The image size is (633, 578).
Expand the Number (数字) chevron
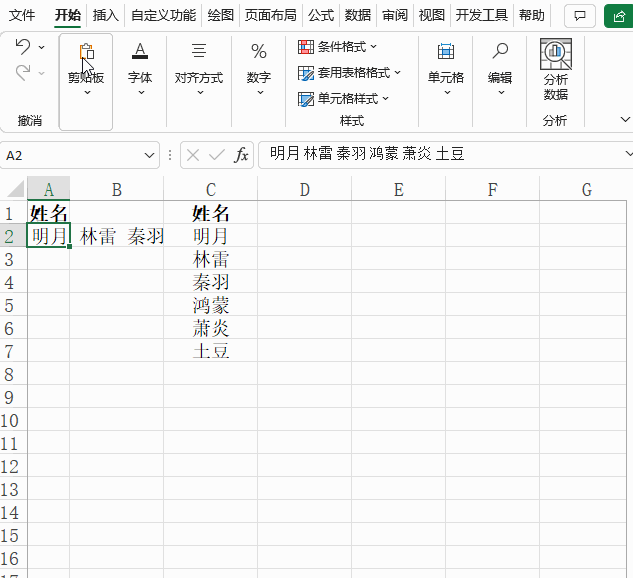pyautogui.click(x=260, y=93)
